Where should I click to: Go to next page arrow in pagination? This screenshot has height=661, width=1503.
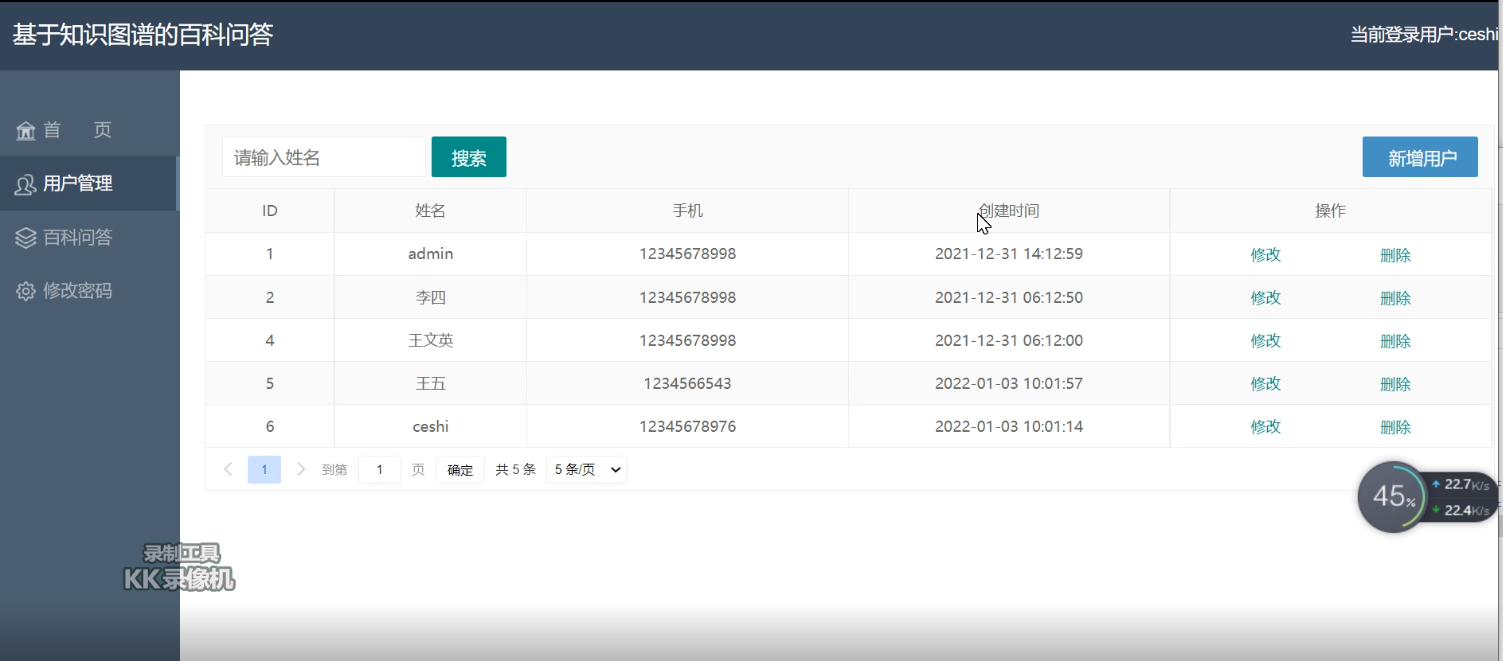(x=302, y=469)
